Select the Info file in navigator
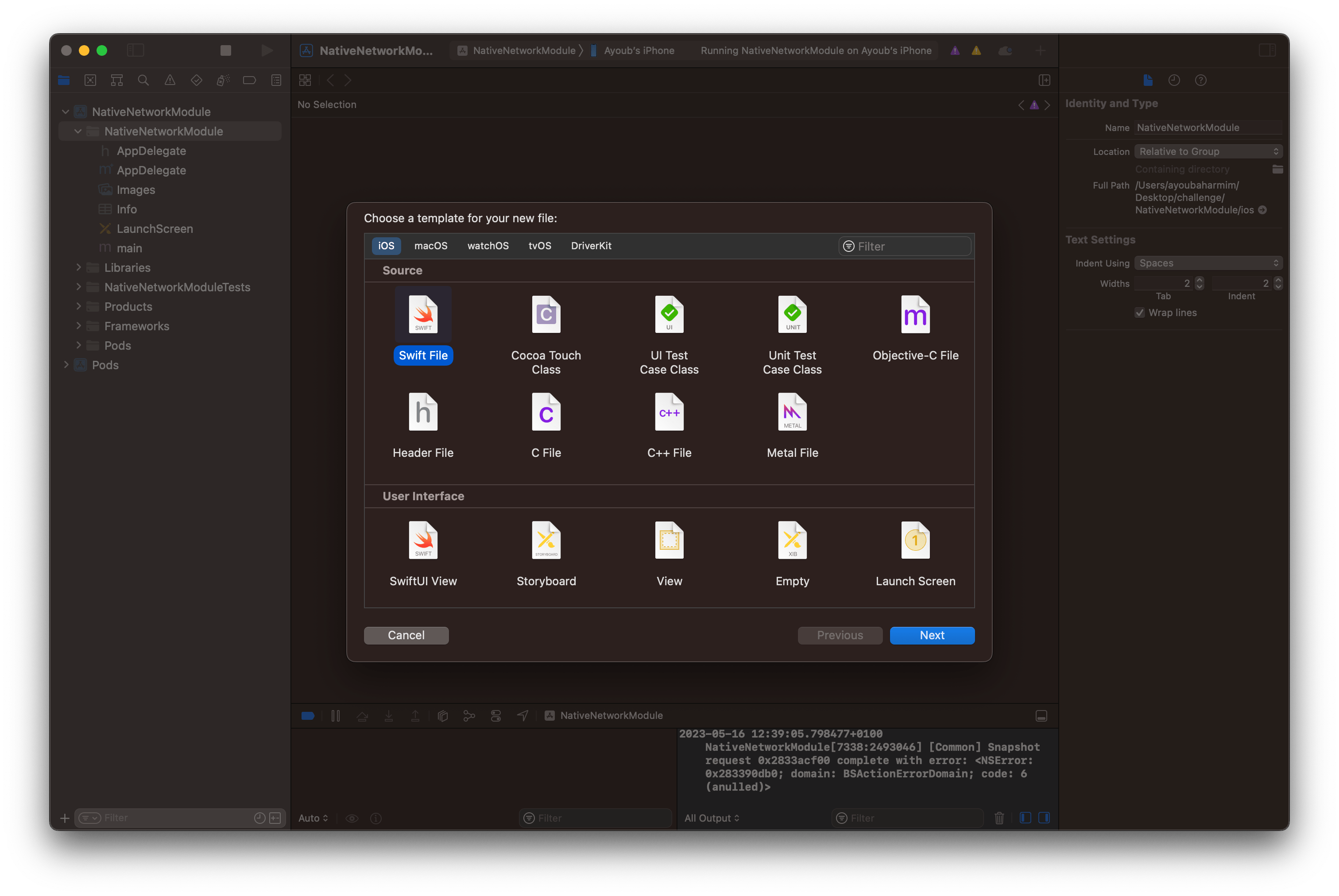This screenshot has height=896, width=1339. coord(126,209)
